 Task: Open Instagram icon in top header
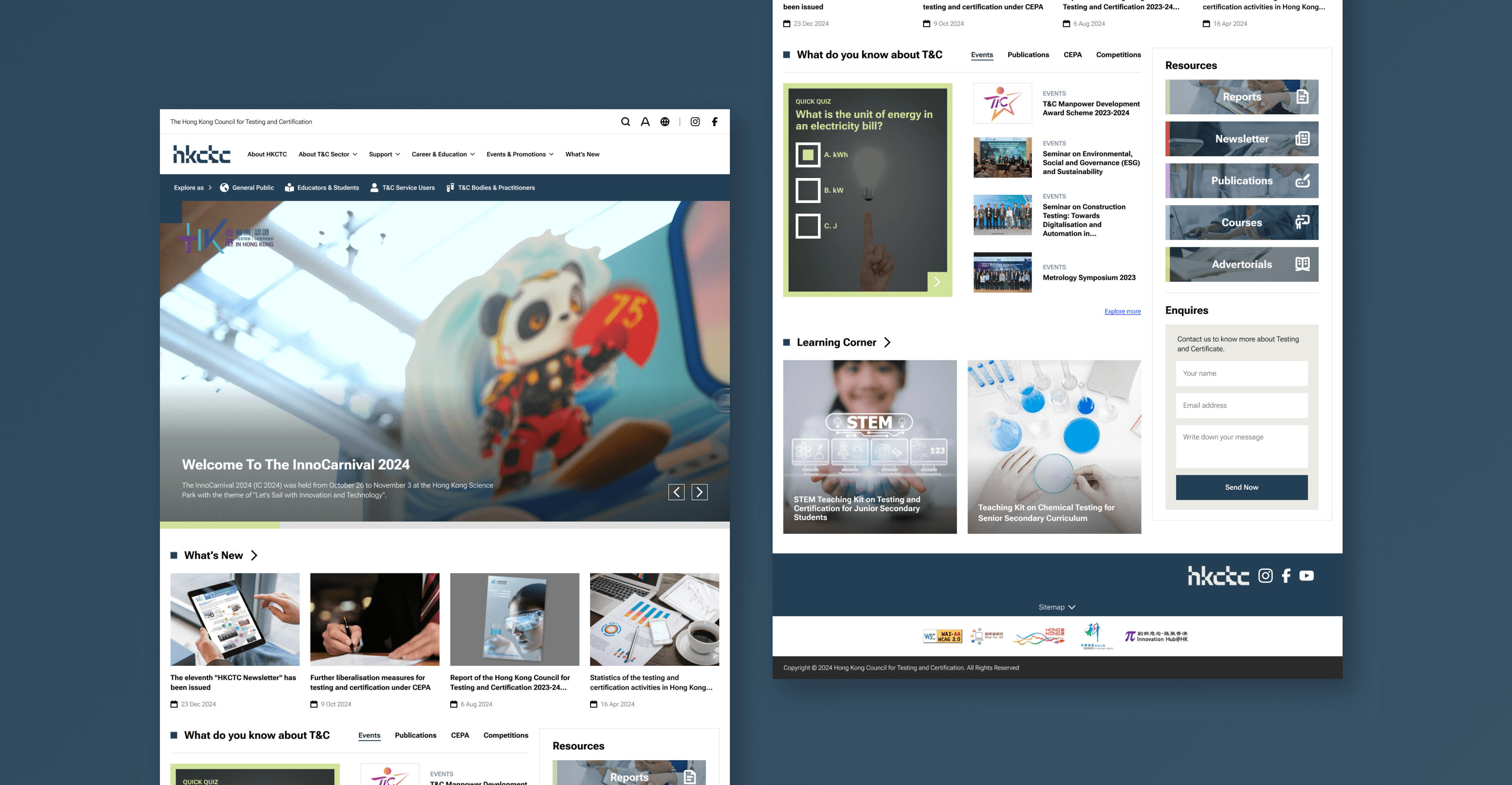point(695,122)
